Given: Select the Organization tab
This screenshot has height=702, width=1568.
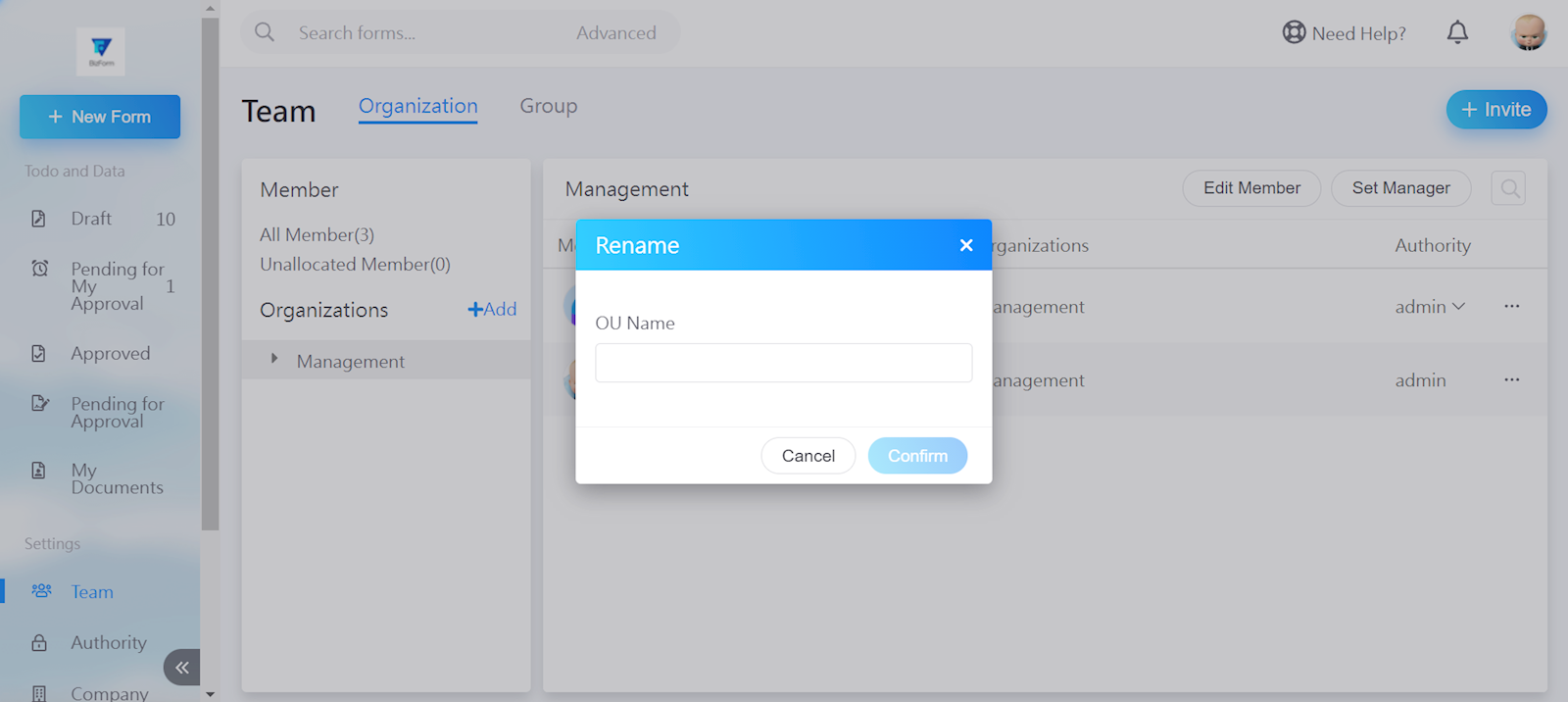Looking at the screenshot, I should pos(417,106).
